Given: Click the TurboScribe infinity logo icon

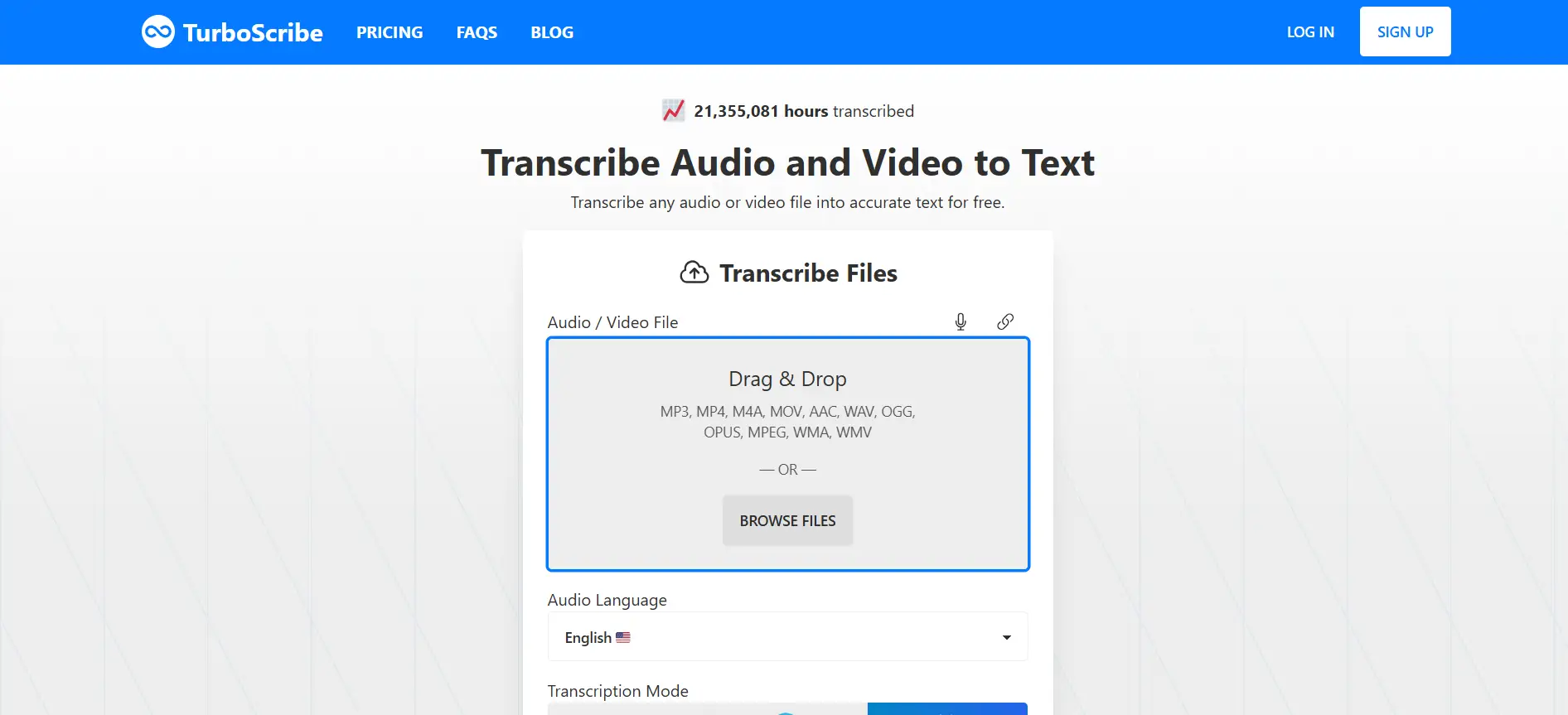Looking at the screenshot, I should 158,32.
